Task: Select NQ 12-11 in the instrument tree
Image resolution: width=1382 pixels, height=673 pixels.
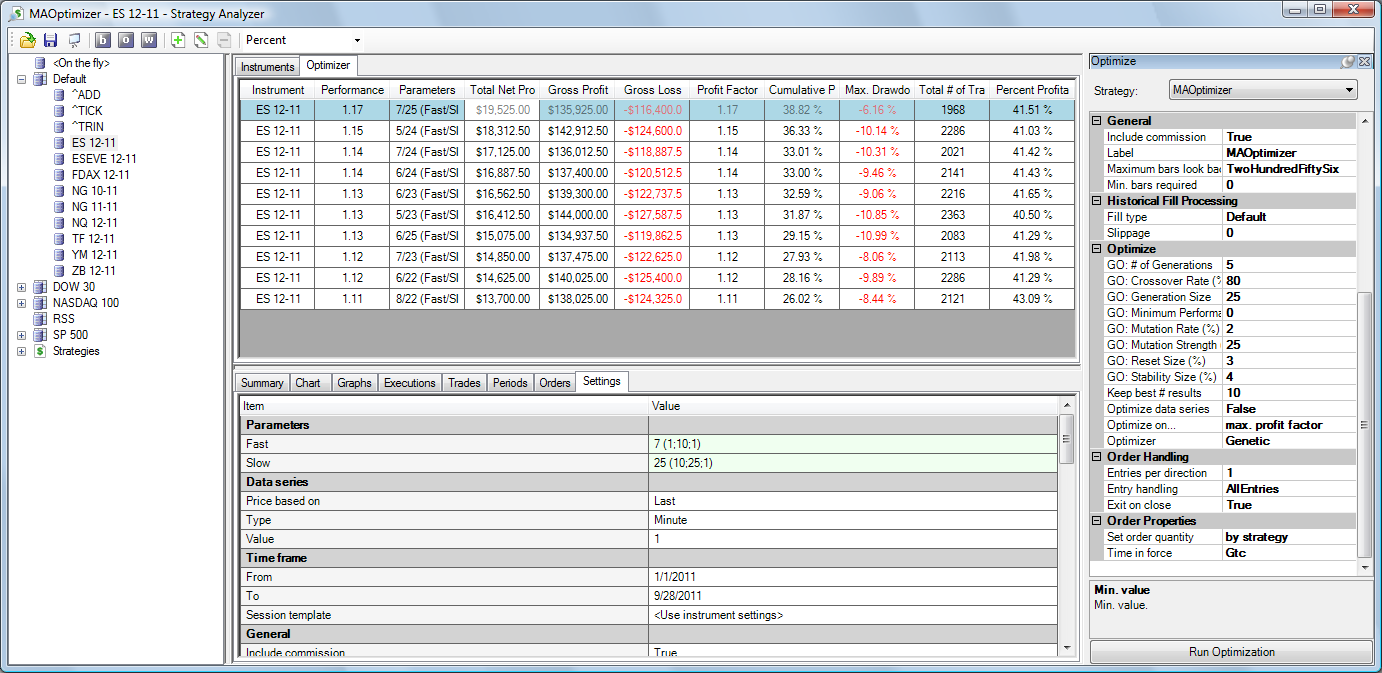Action: point(94,223)
